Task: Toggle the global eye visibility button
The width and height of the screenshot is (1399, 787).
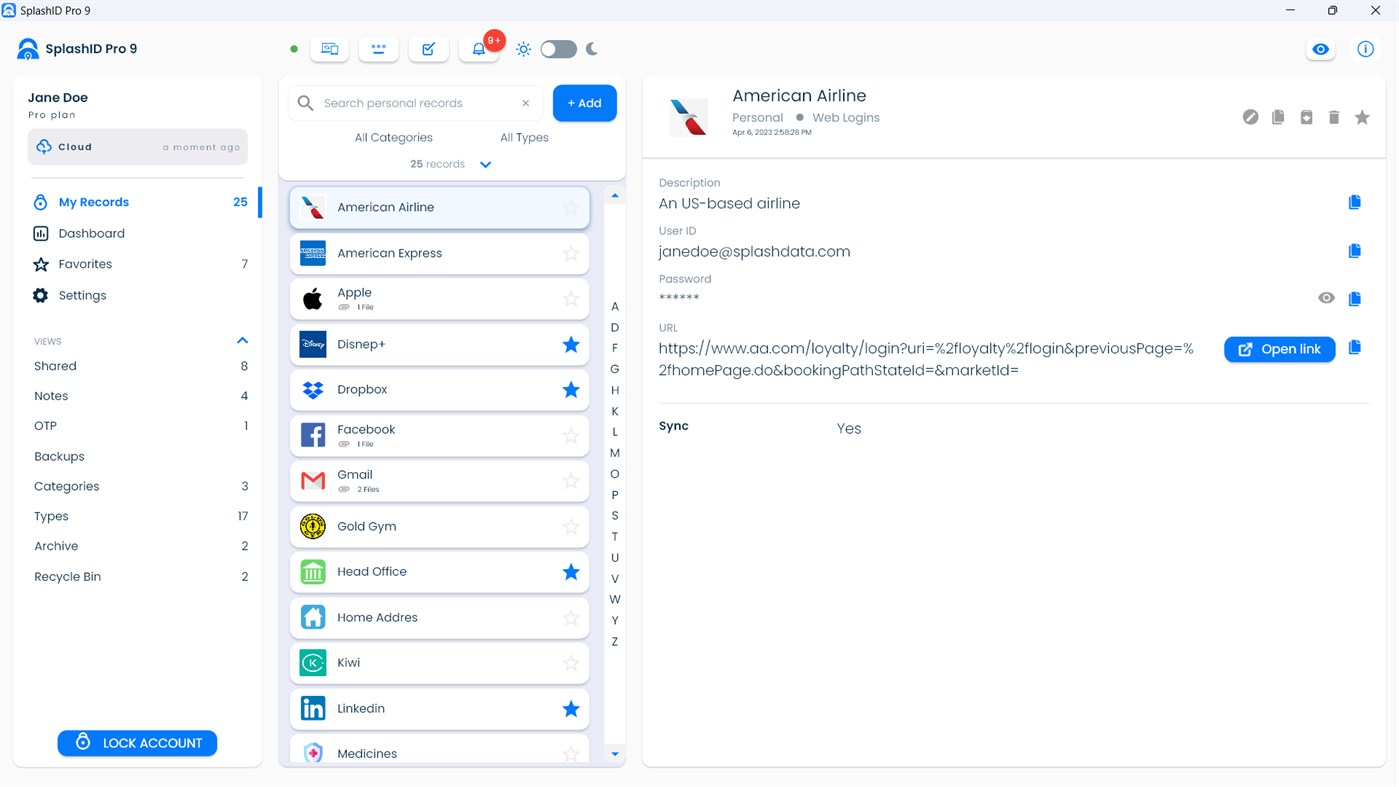Action: (1321, 49)
